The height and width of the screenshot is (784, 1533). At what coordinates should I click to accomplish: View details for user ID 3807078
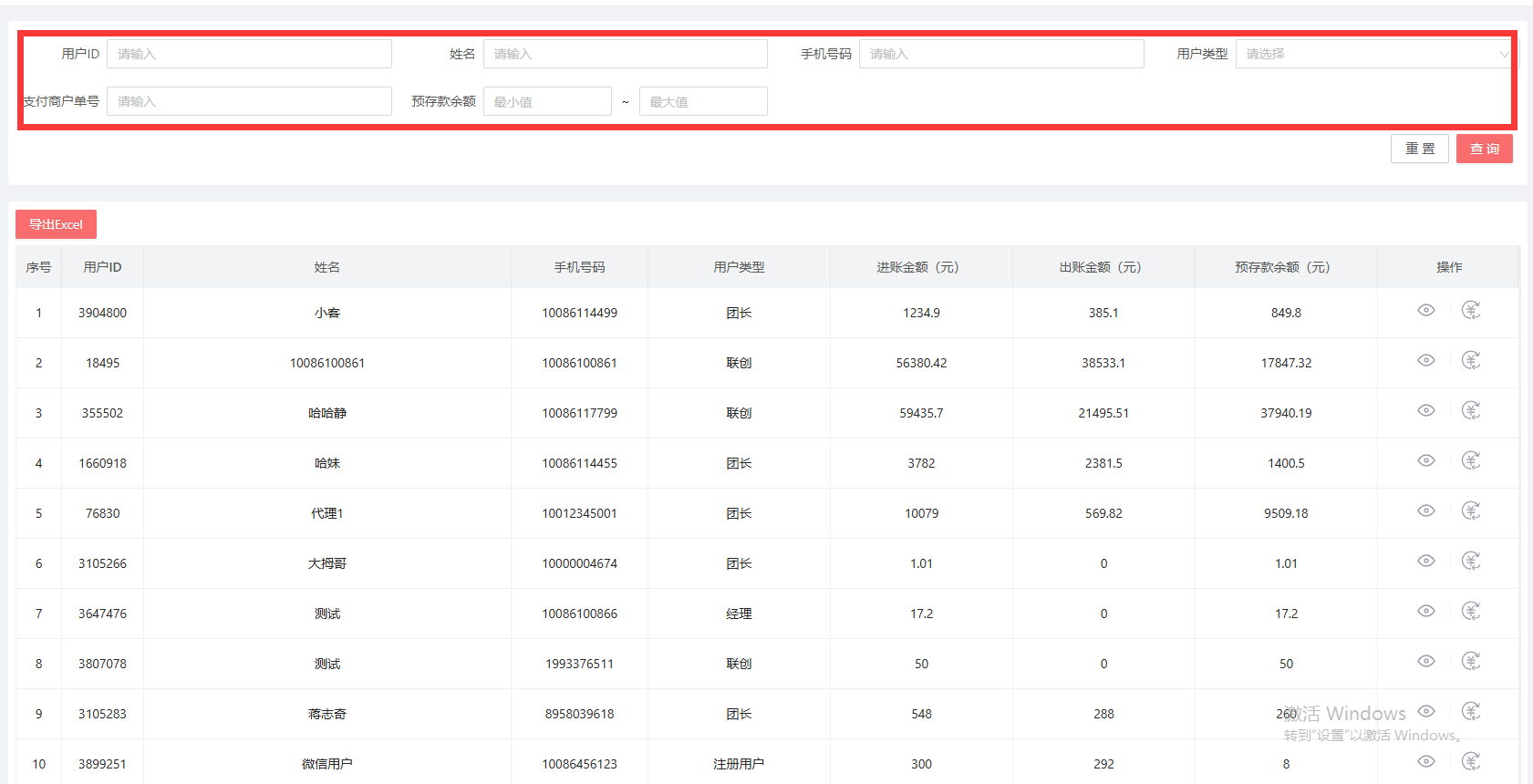[1426, 661]
